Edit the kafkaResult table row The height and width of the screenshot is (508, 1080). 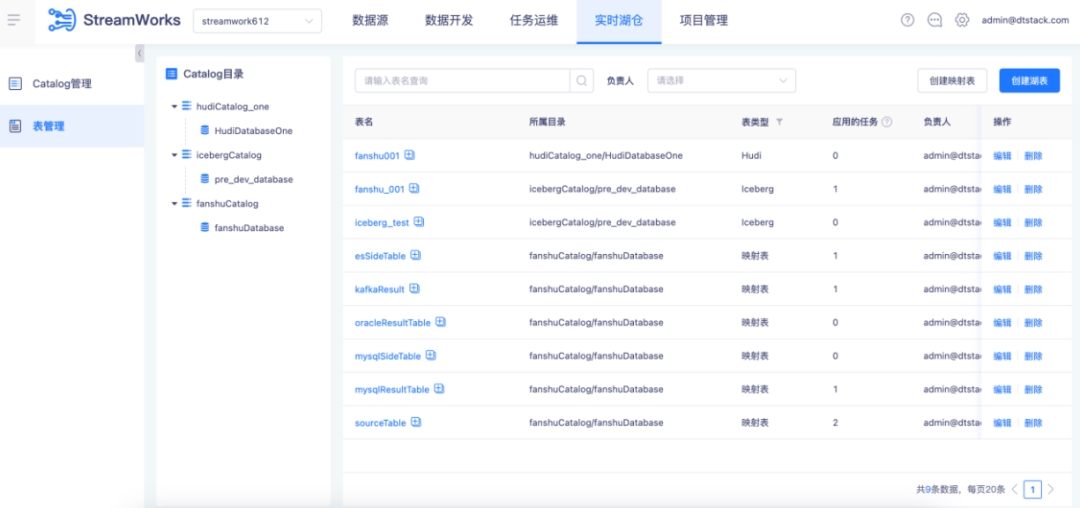(1002, 289)
